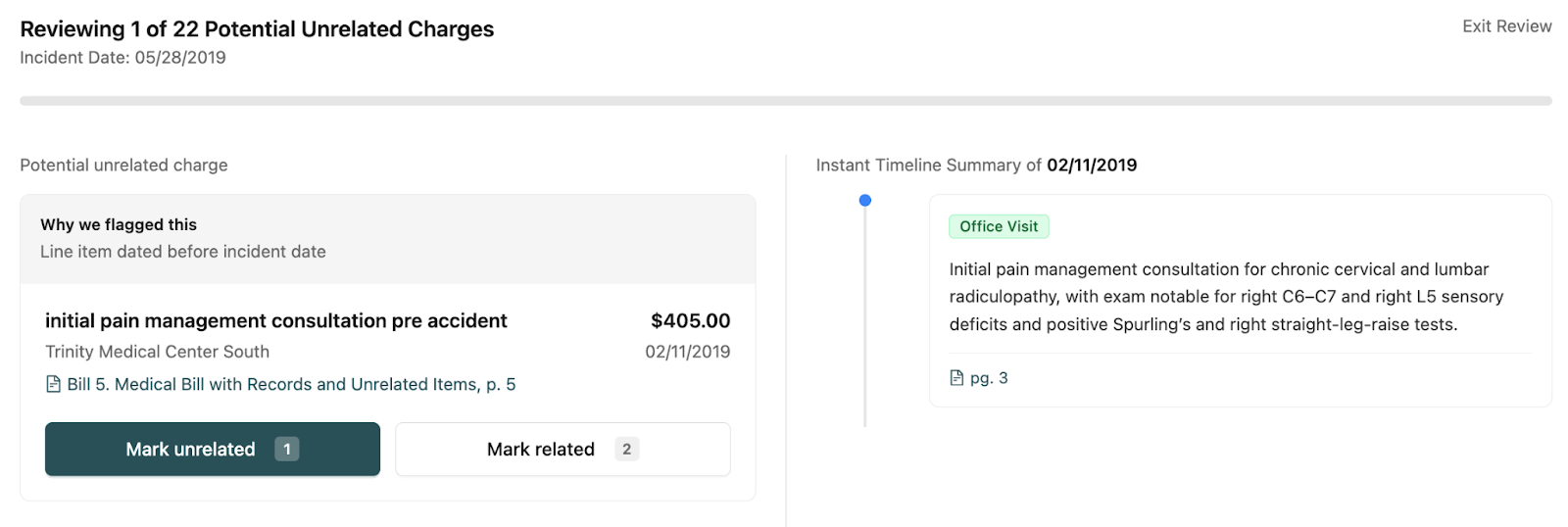Open the Bill 5 Medical Bill link
This screenshot has width=1568, height=527.
pyautogui.click(x=291, y=384)
